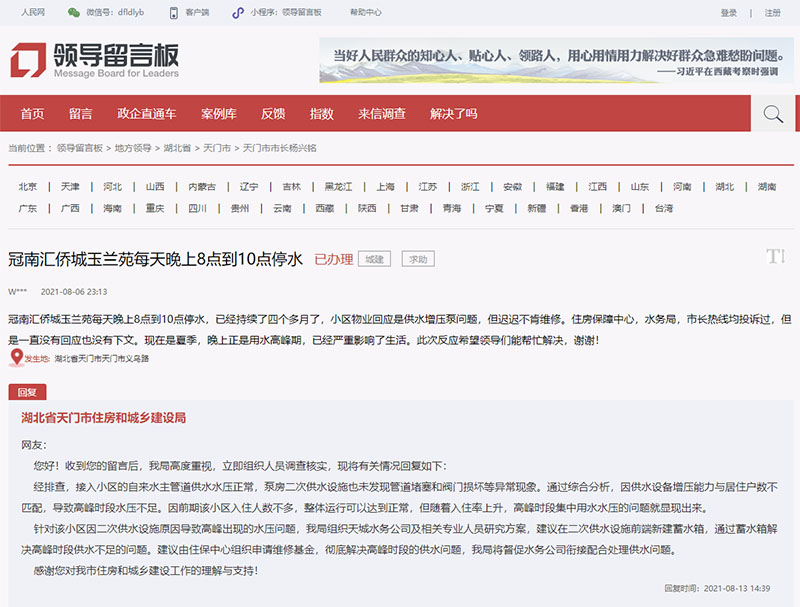Screen dimensions: 800x607
Task: Select 北京 from the province list
Action: click(x=28, y=187)
